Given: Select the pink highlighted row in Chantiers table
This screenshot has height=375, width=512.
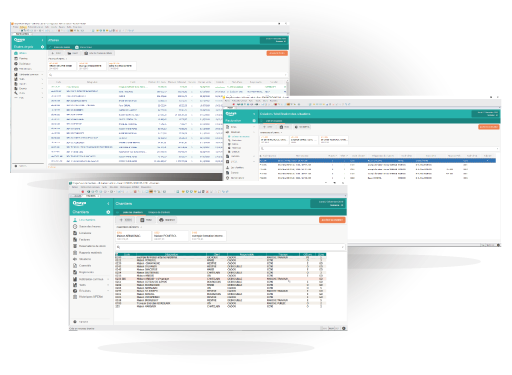Looking at the screenshot, I should (x=220, y=279).
